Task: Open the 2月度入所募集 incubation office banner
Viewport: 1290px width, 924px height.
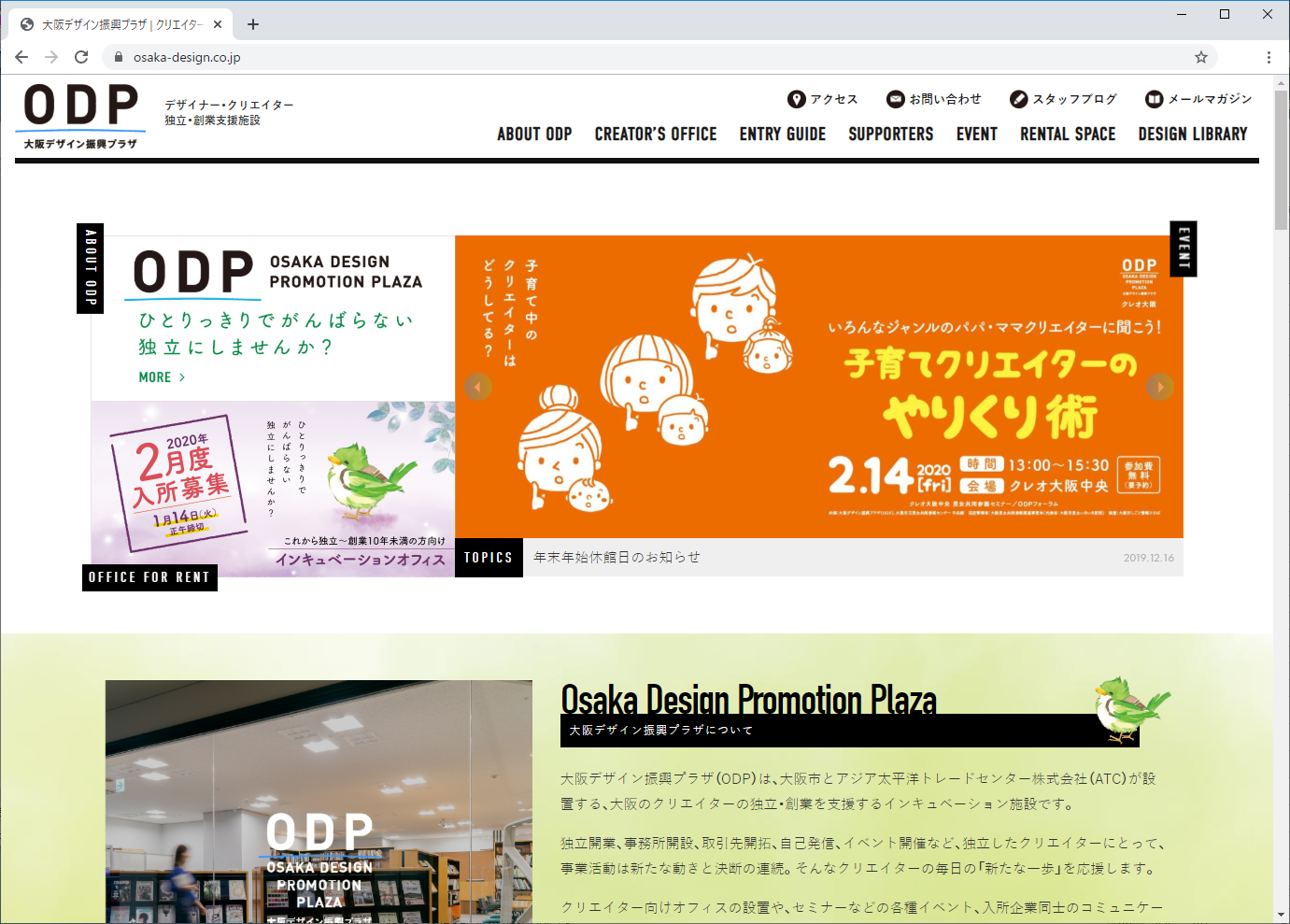Action: [x=273, y=489]
